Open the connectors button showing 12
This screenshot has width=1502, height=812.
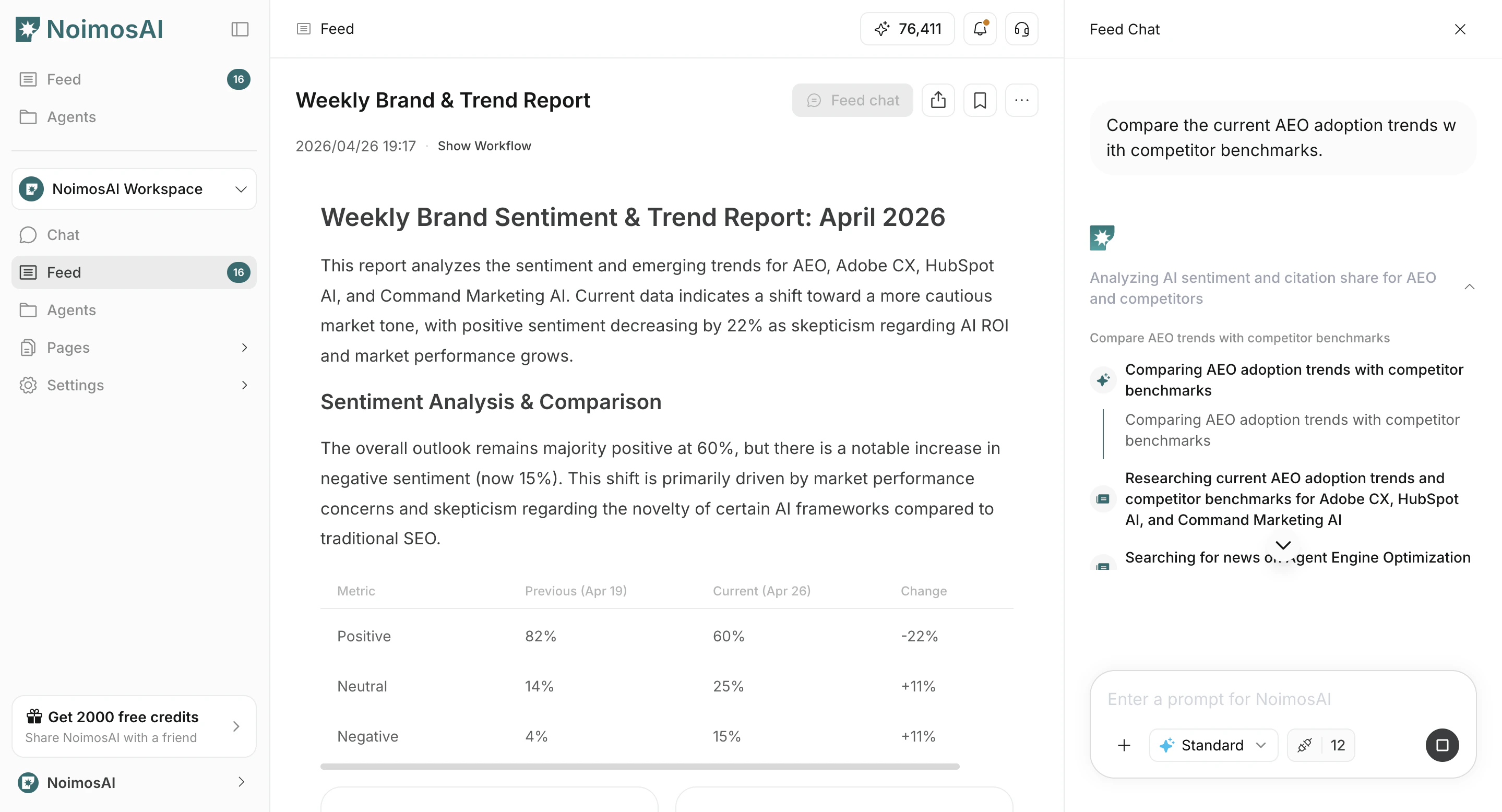tap(1321, 745)
